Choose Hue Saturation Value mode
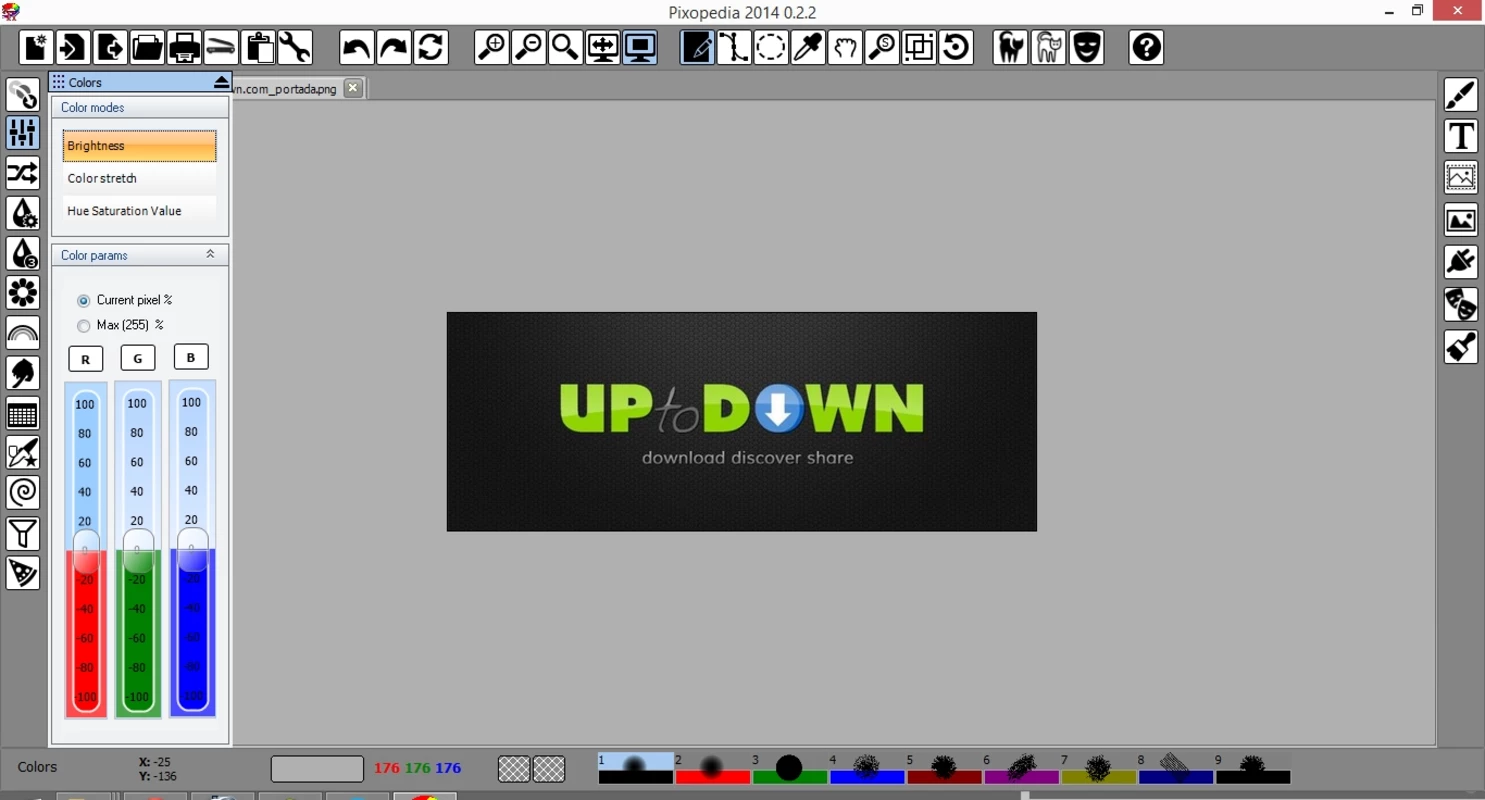Screen dimensions: 1485x800 click(x=140, y=211)
